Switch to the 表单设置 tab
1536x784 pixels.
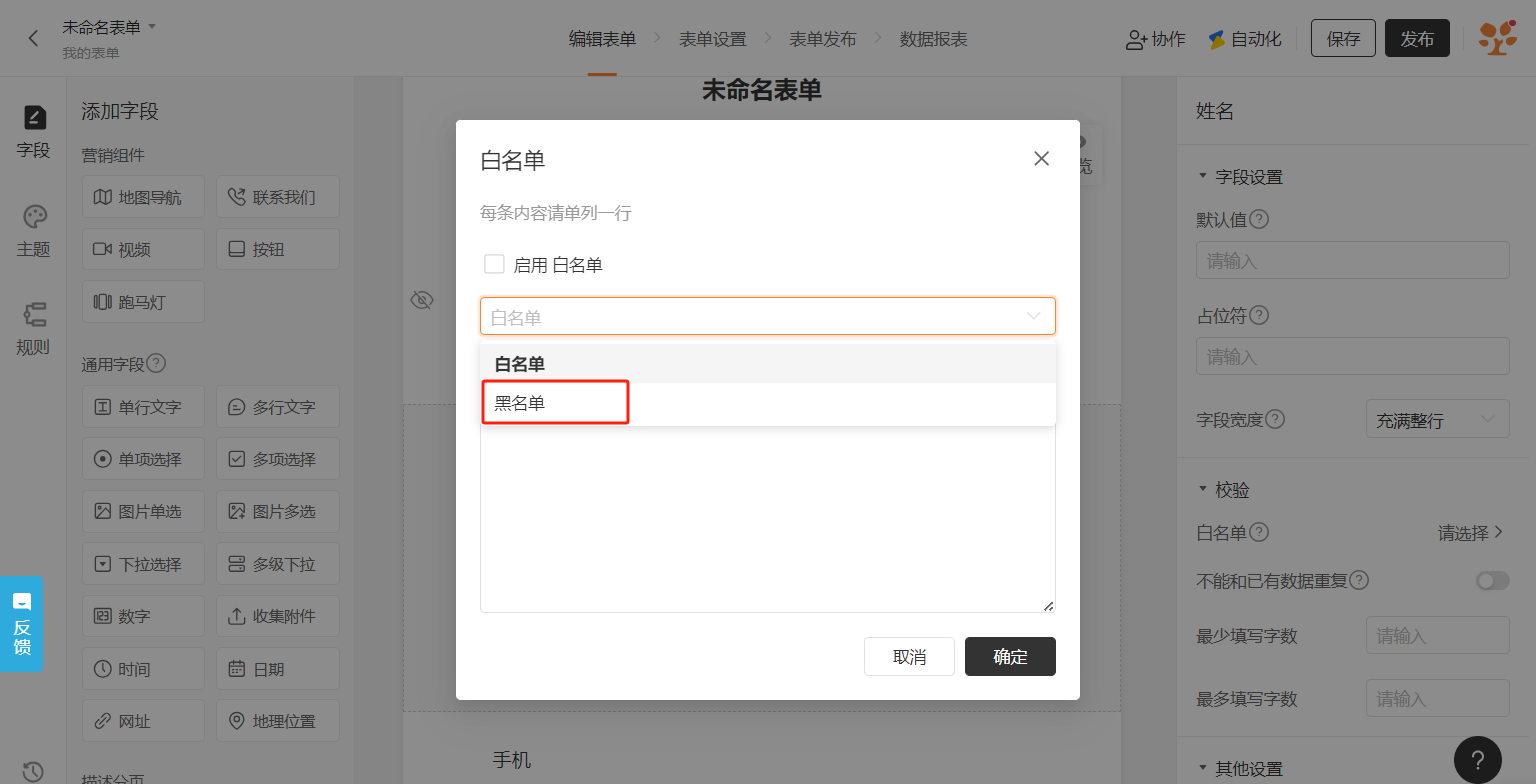coord(713,39)
